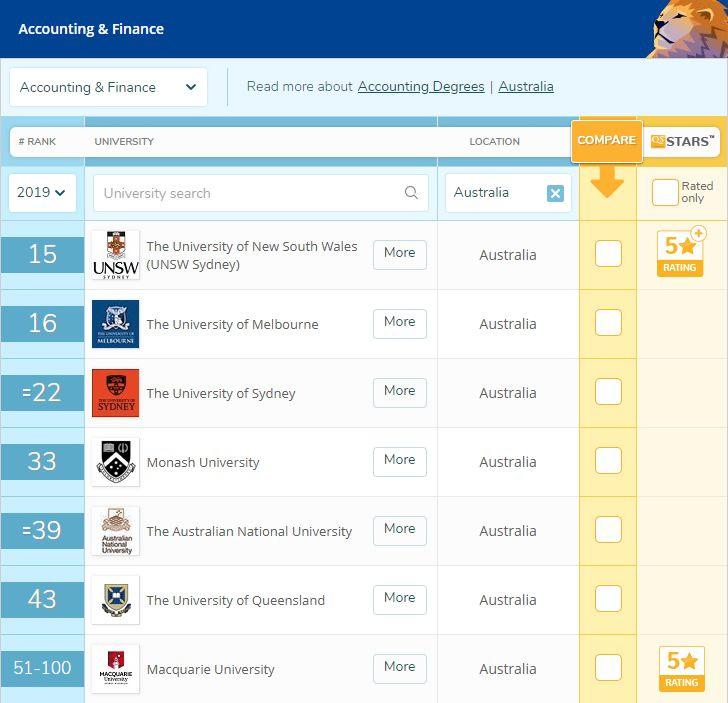Tick compare checkbox for University of Melbourne
This screenshot has width=728, height=703.
[608, 323]
